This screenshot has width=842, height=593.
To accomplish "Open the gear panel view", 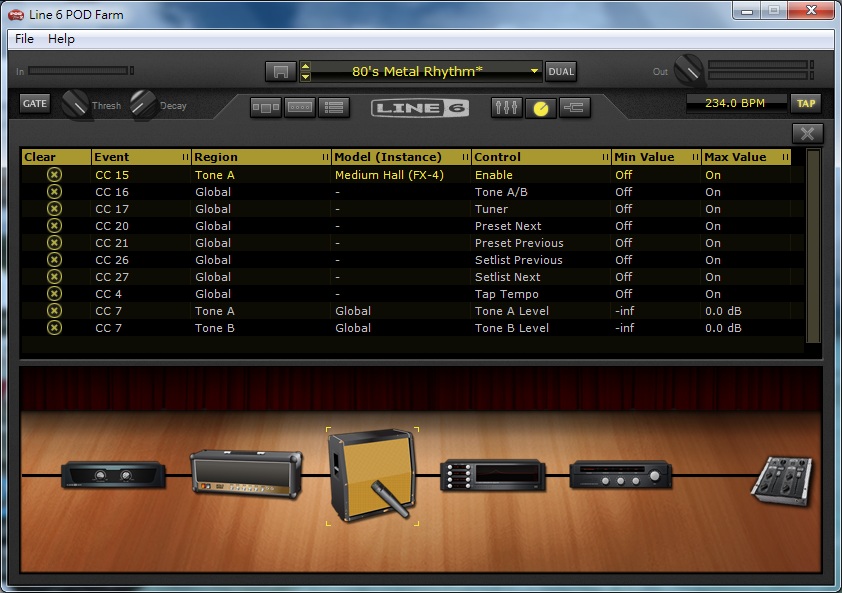I will [x=266, y=107].
